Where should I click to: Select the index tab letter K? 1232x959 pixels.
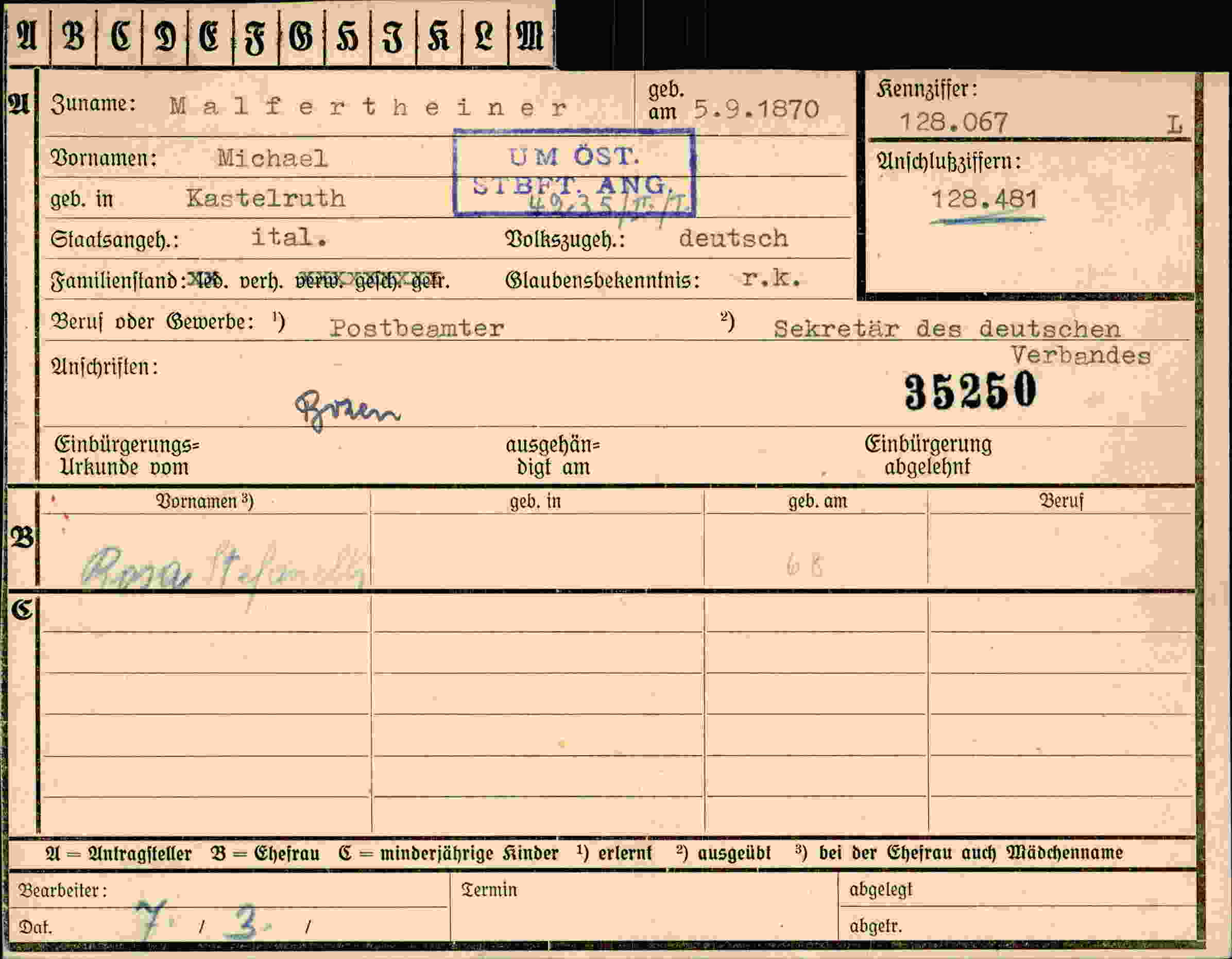click(x=438, y=36)
